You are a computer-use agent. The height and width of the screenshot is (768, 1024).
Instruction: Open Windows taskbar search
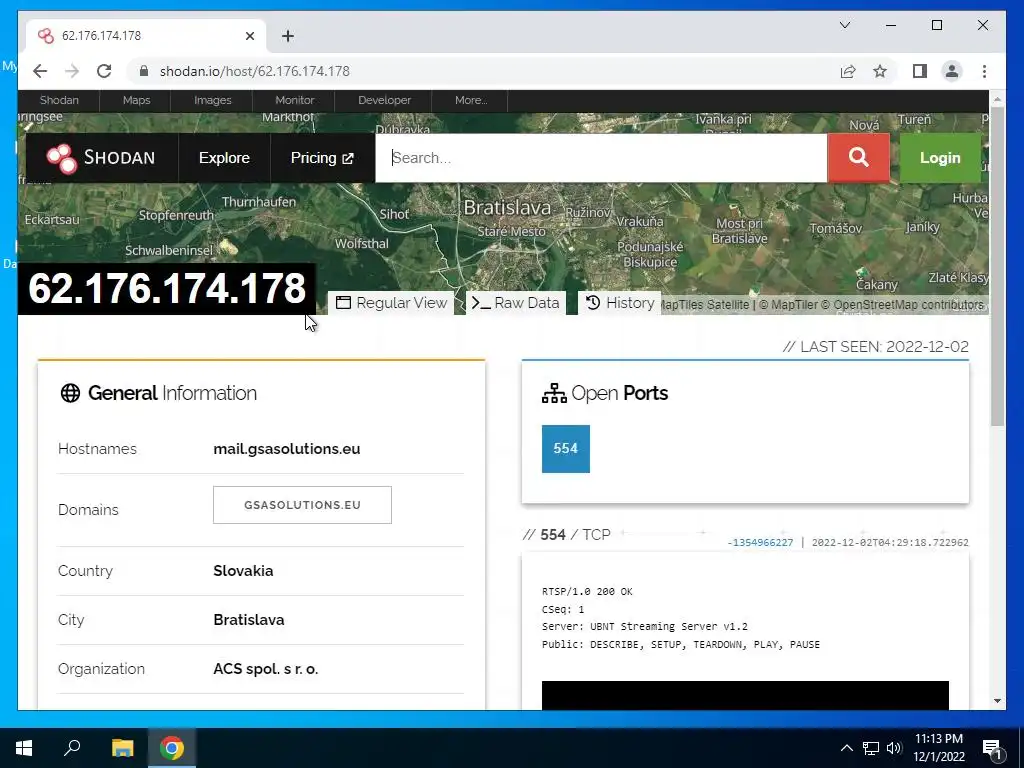coord(72,748)
